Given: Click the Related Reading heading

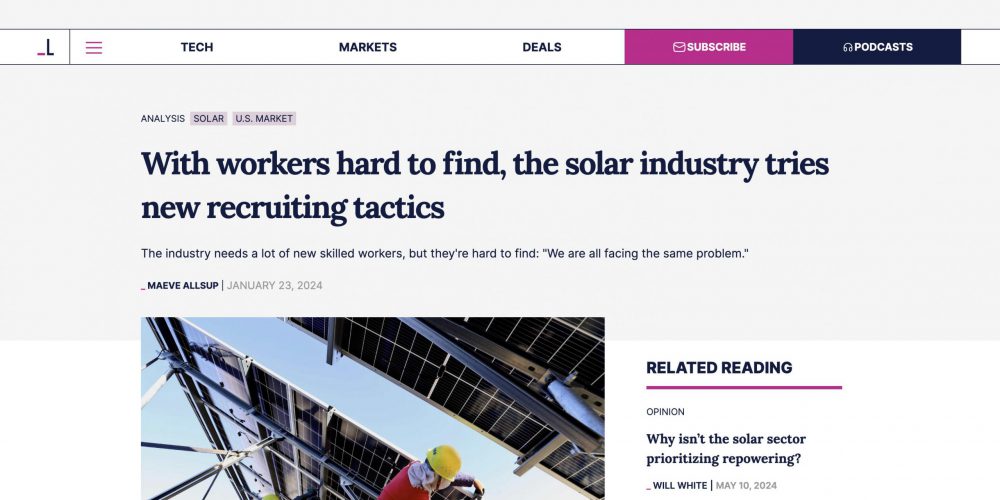Looking at the screenshot, I should [x=719, y=368].
